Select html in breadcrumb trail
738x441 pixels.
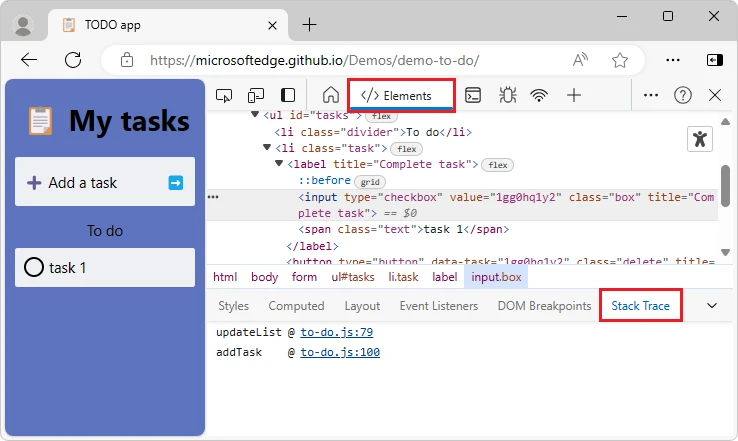coord(225,277)
